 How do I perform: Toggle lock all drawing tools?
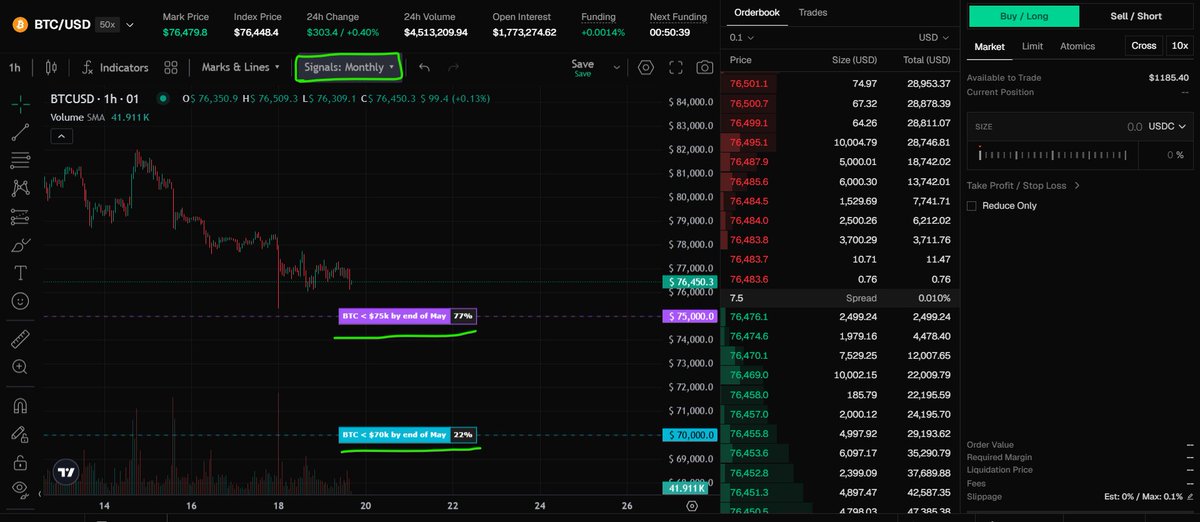point(20,462)
